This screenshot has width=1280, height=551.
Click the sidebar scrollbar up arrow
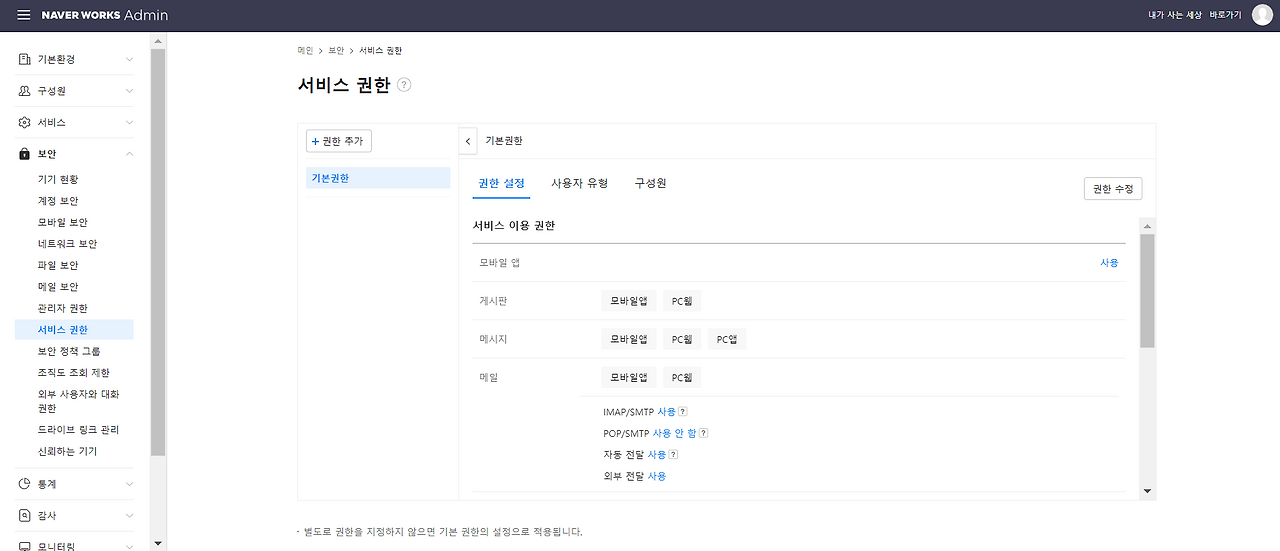158,42
